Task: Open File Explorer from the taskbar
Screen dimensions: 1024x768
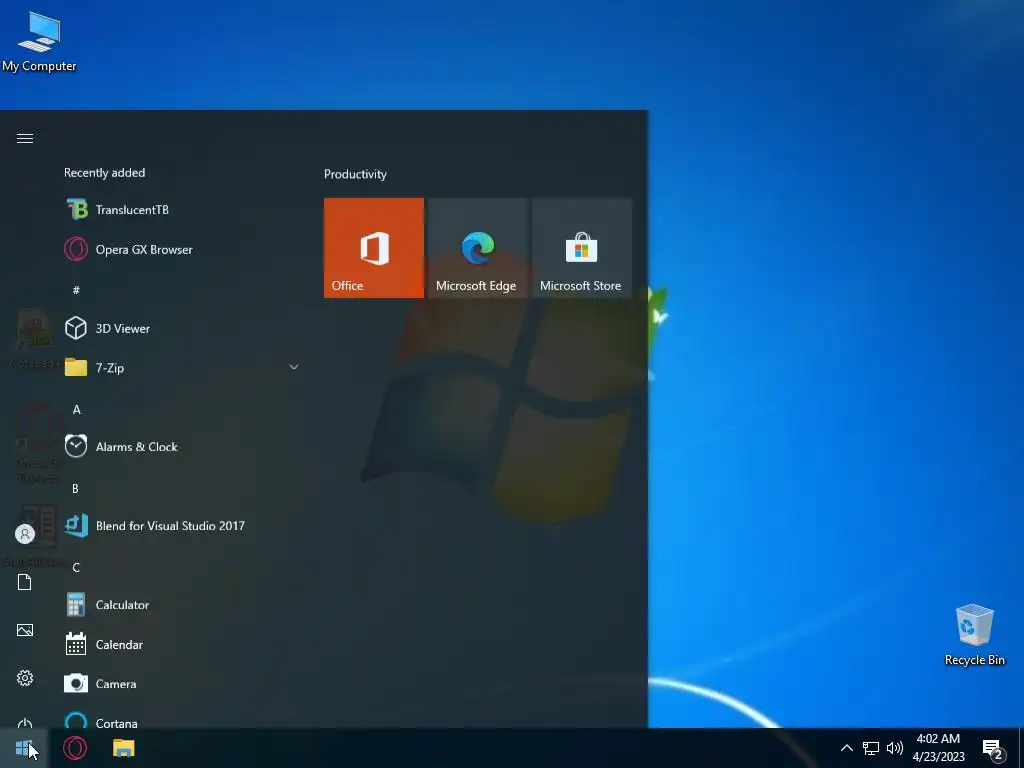Action: [x=123, y=748]
